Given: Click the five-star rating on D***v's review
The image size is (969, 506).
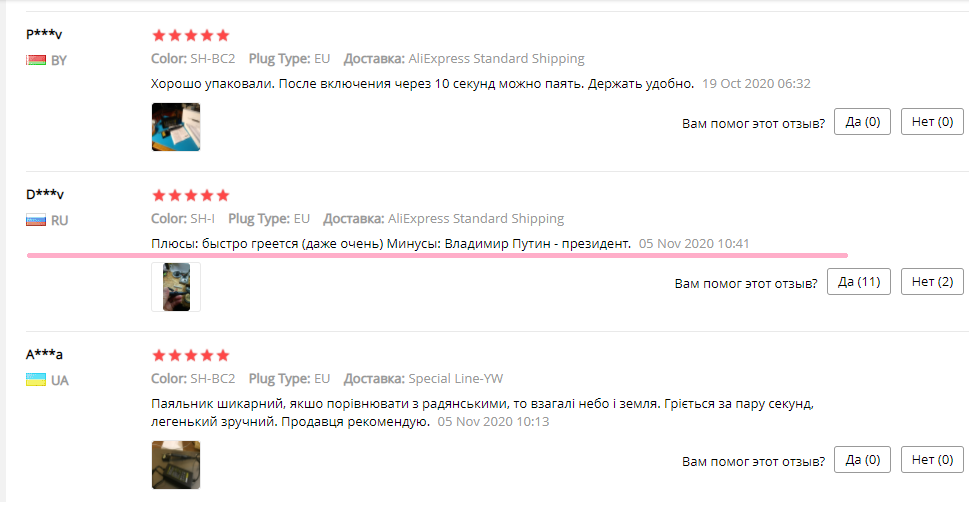Looking at the screenshot, I should [x=190, y=195].
